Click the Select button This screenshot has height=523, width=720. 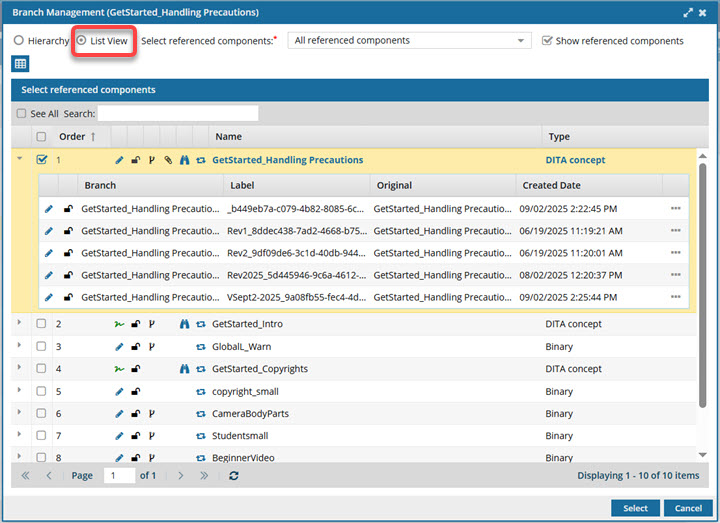click(x=635, y=508)
